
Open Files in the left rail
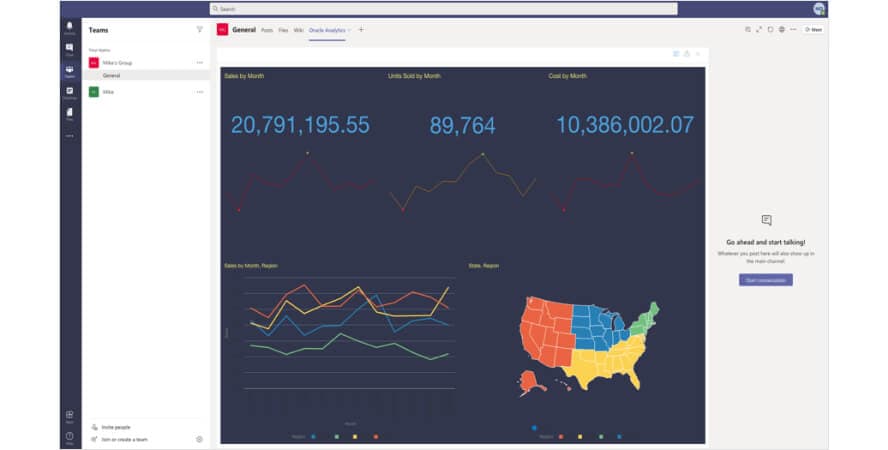click(69, 113)
